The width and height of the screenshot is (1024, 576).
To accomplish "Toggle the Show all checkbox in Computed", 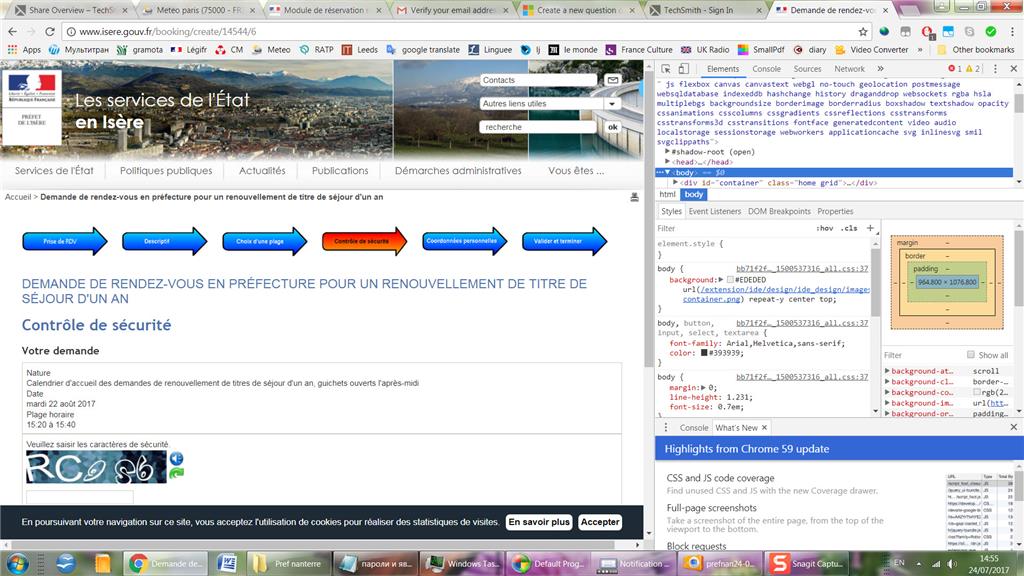I will point(970,355).
